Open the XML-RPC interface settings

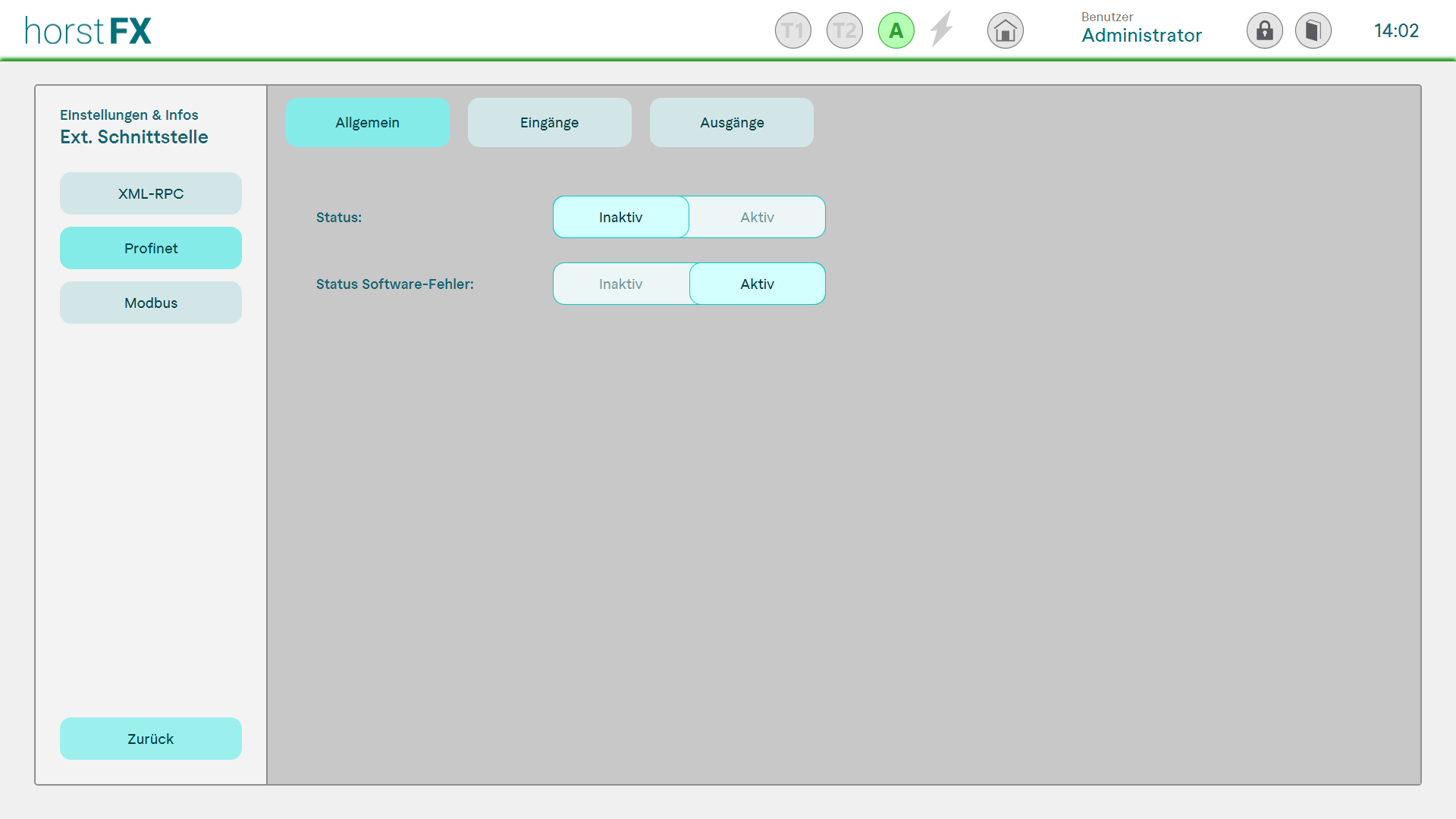pos(151,194)
